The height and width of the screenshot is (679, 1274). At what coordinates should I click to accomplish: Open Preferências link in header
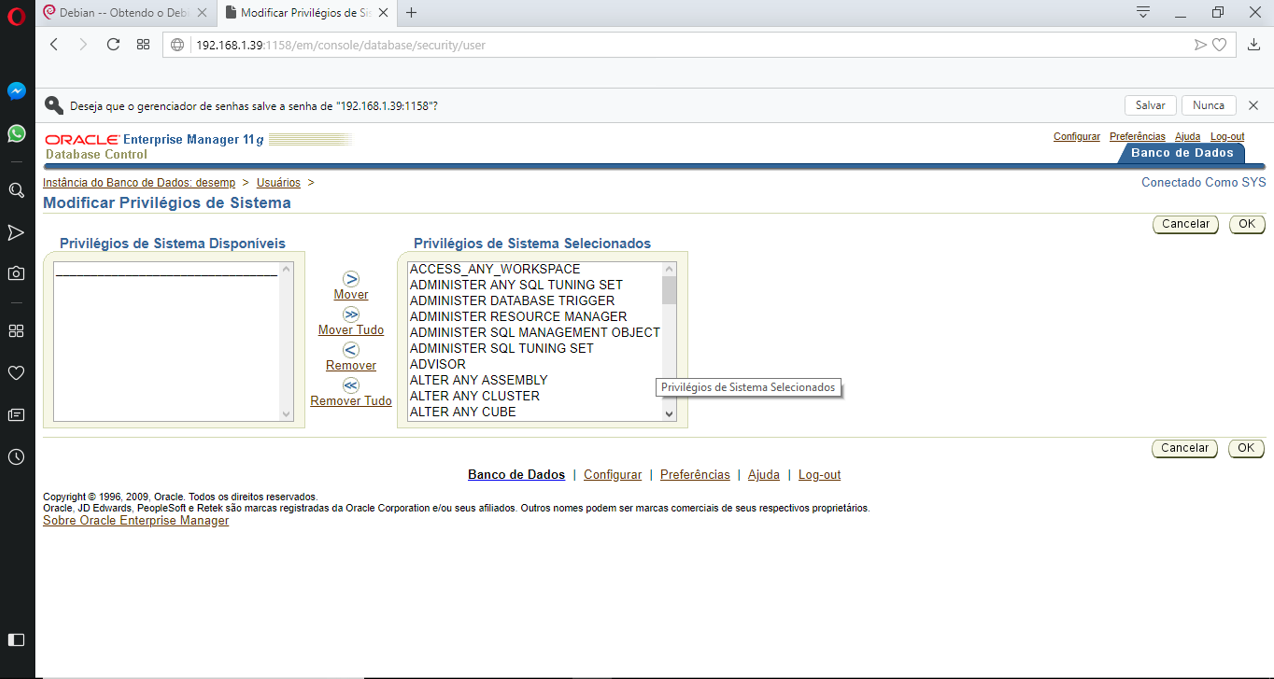coord(1137,137)
